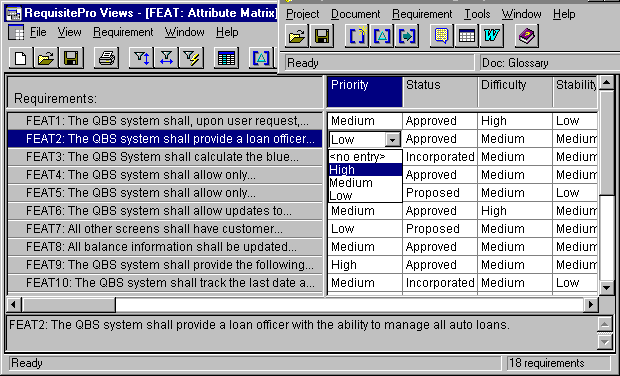Click the Status column header
Screen dimensions: 620x376
click(440, 92)
